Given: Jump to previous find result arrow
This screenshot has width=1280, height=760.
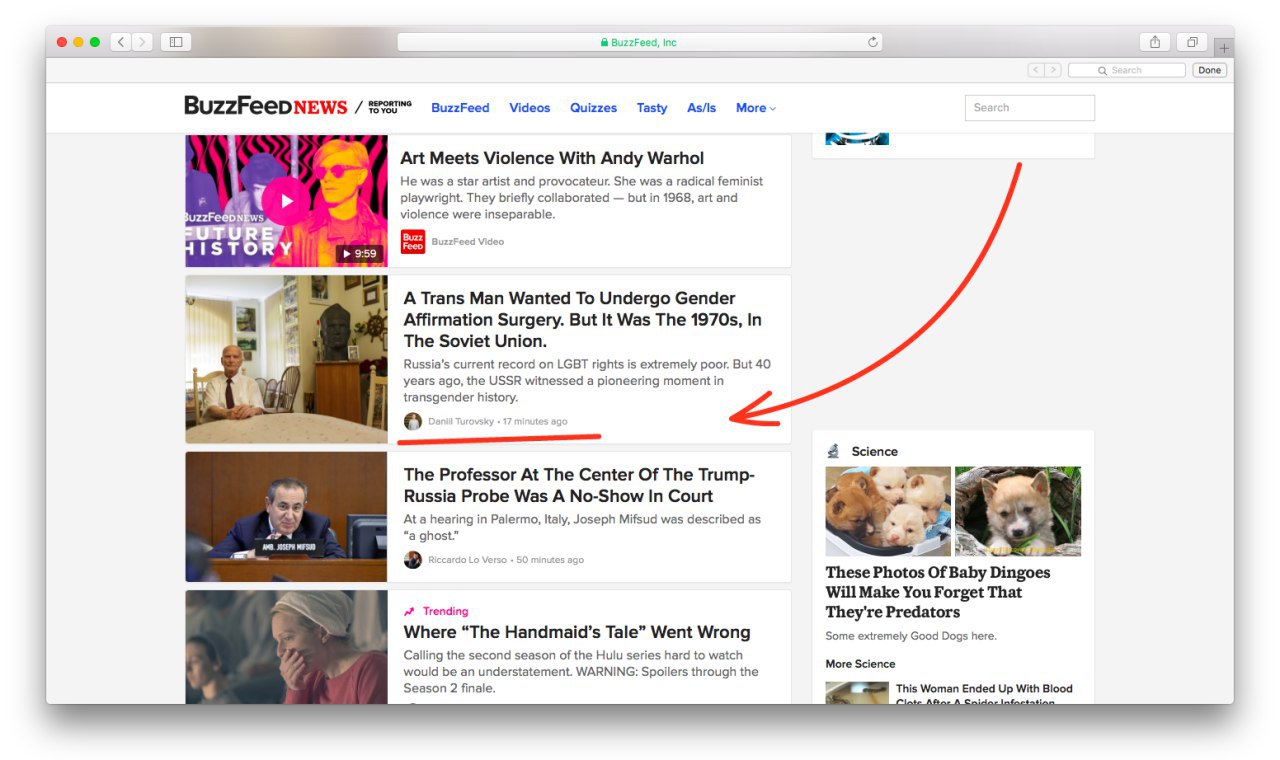Looking at the screenshot, I should [x=1036, y=70].
